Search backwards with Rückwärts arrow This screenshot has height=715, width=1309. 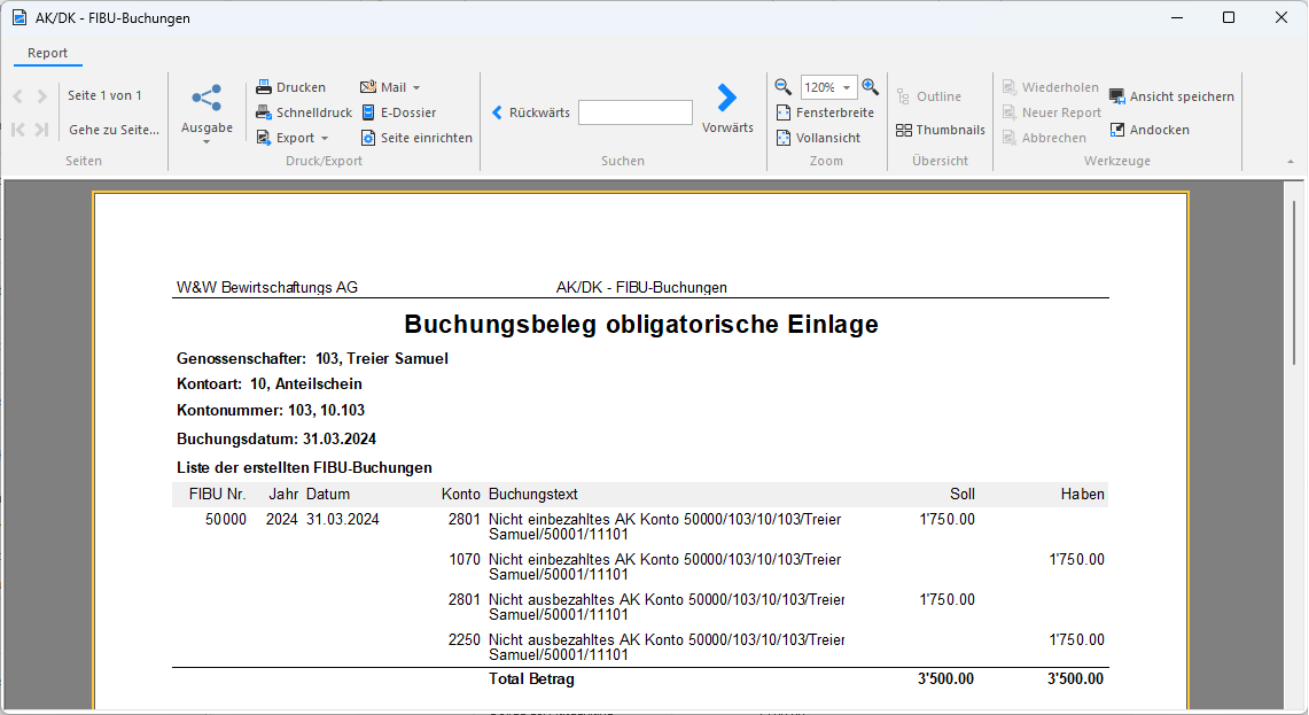coord(497,113)
